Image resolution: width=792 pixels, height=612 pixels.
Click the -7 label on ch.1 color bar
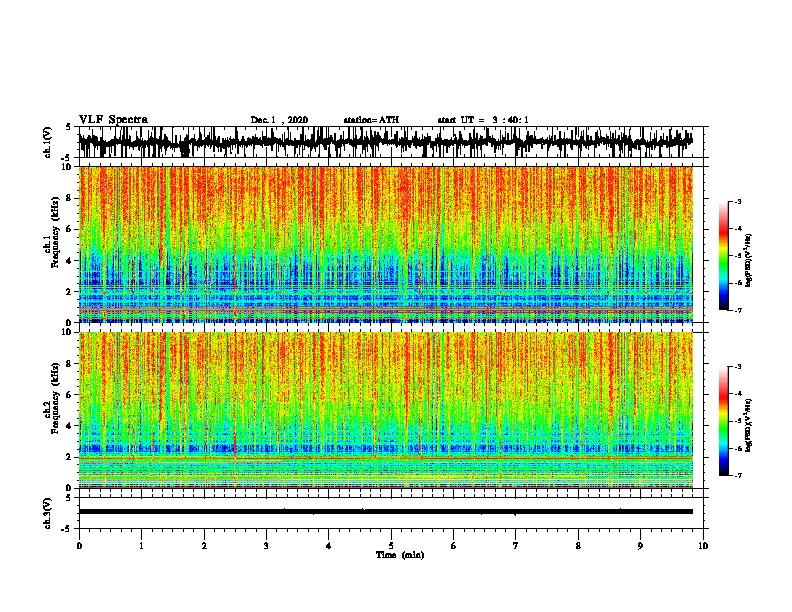click(x=737, y=310)
